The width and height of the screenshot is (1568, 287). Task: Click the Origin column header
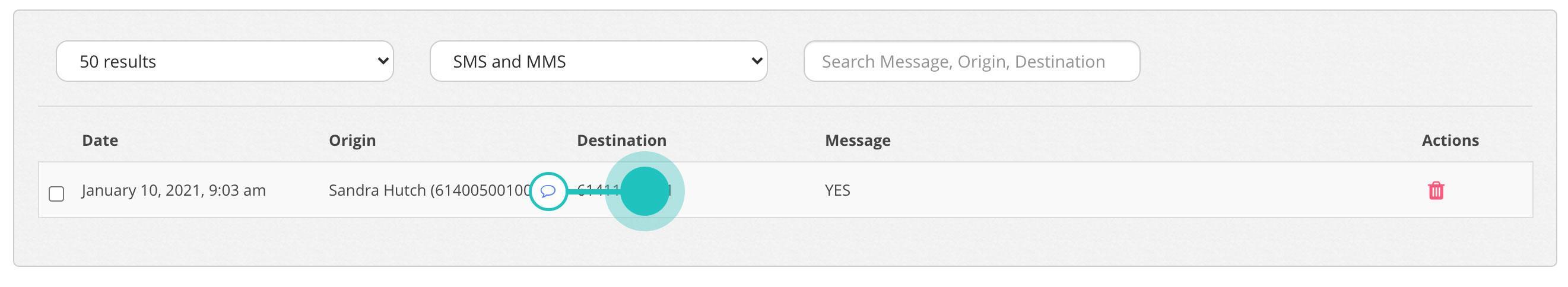point(352,141)
